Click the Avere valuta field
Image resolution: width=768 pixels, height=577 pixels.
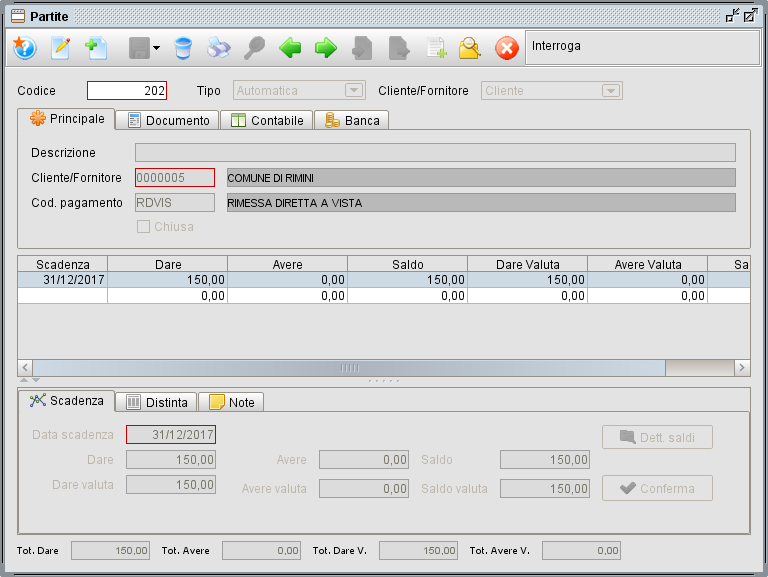pyautogui.click(x=364, y=488)
